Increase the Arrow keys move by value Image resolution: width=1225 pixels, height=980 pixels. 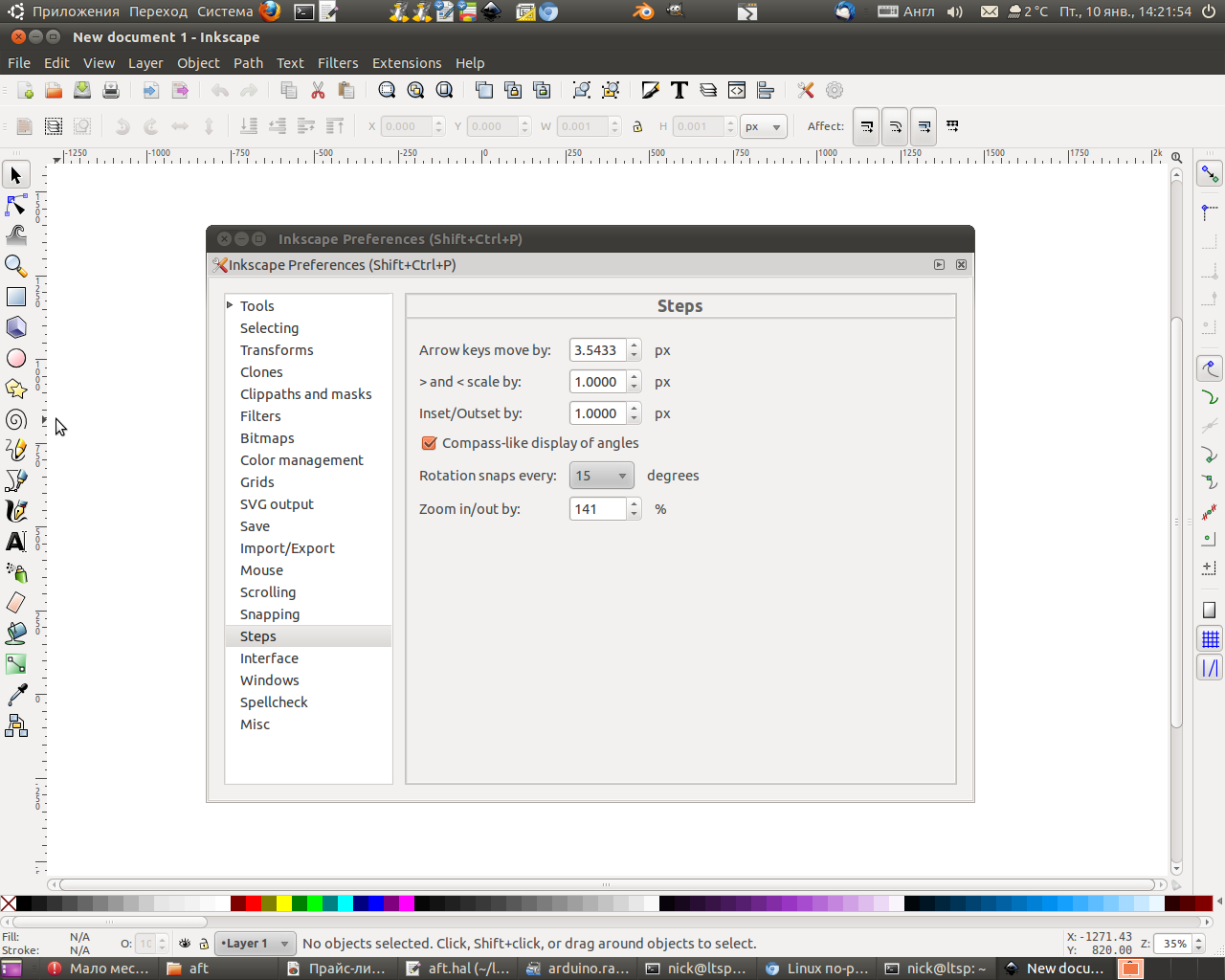click(634, 345)
